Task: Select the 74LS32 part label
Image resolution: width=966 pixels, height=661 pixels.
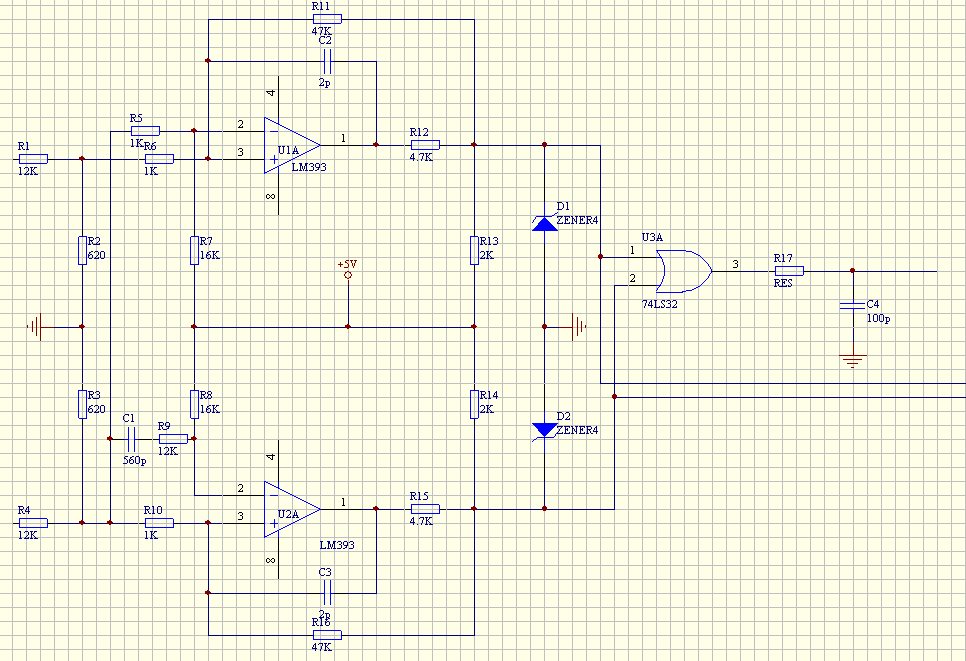Action: (660, 304)
